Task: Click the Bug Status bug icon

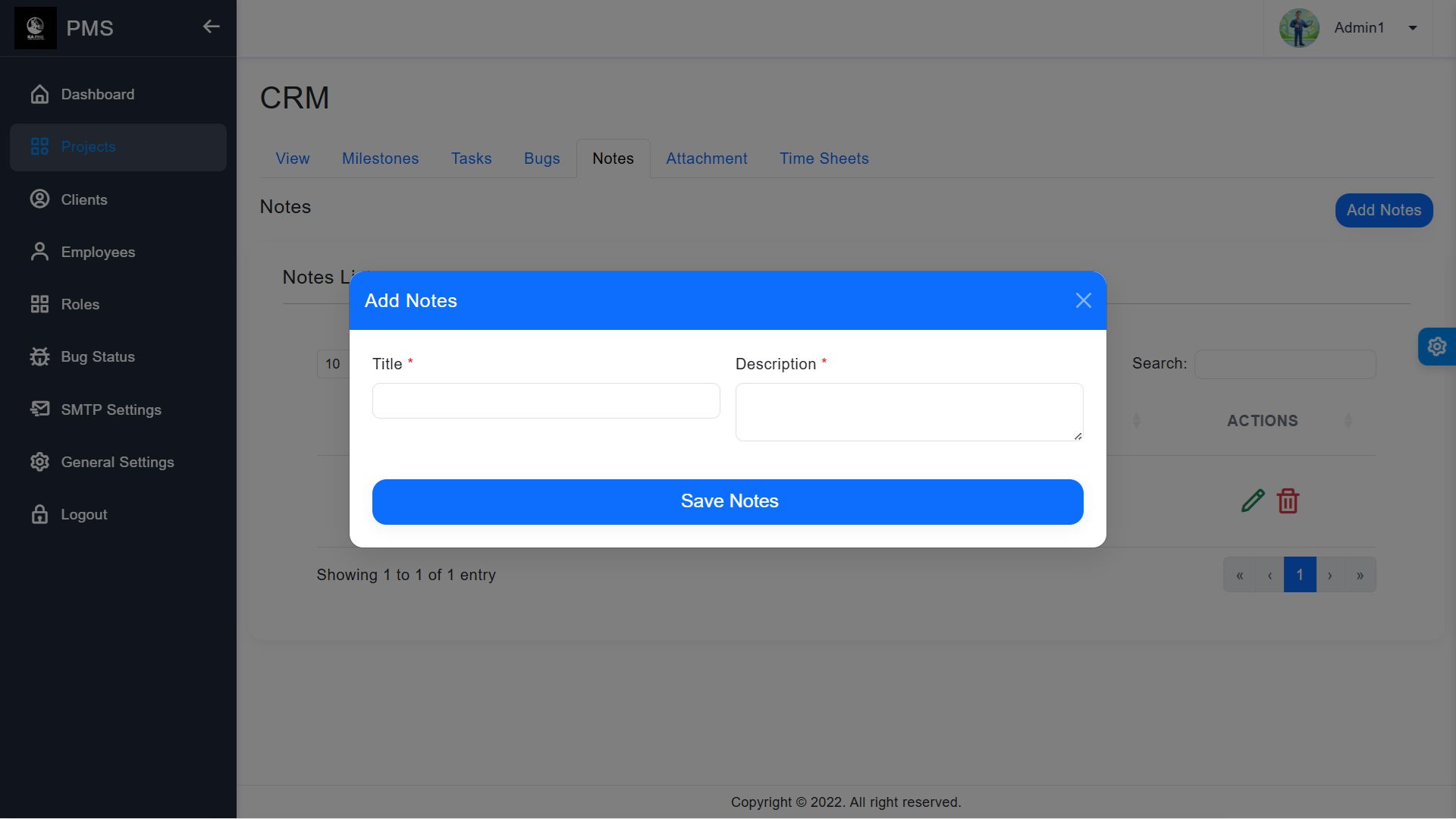Action: (39, 356)
